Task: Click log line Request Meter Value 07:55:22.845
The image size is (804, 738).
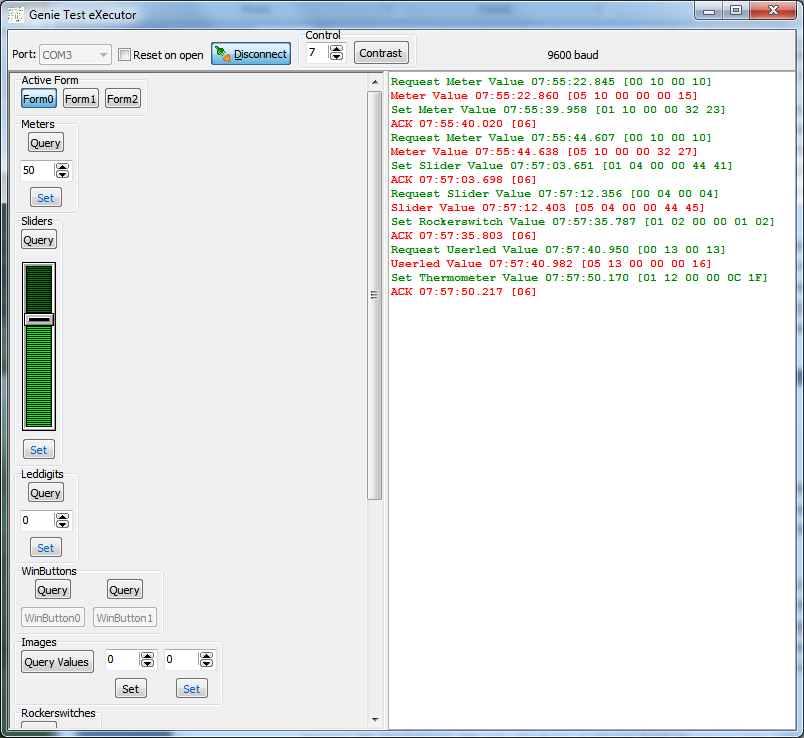Action: (x=551, y=82)
